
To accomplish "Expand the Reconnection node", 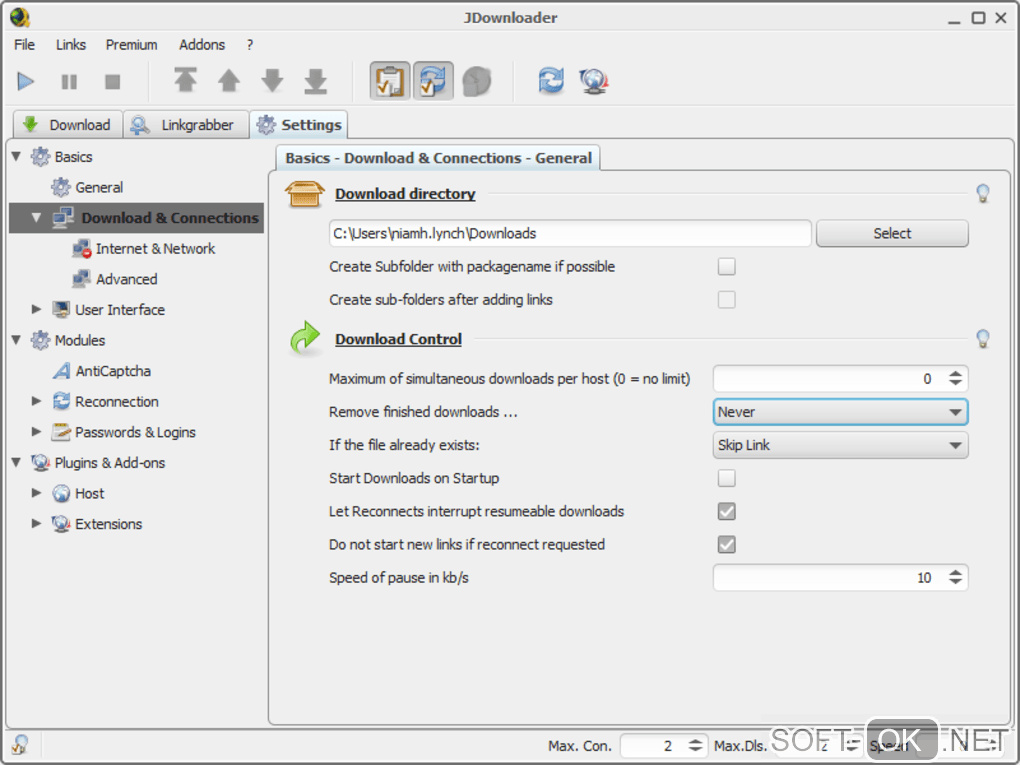I will 36,401.
